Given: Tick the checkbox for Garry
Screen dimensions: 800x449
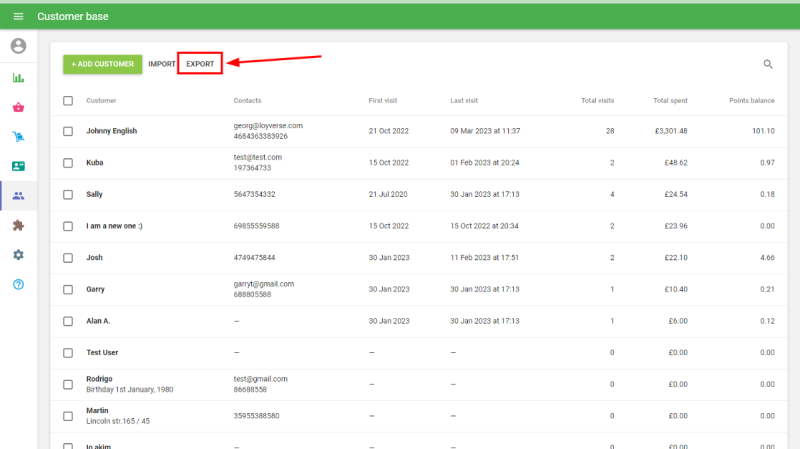Looking at the screenshot, I should point(68,289).
